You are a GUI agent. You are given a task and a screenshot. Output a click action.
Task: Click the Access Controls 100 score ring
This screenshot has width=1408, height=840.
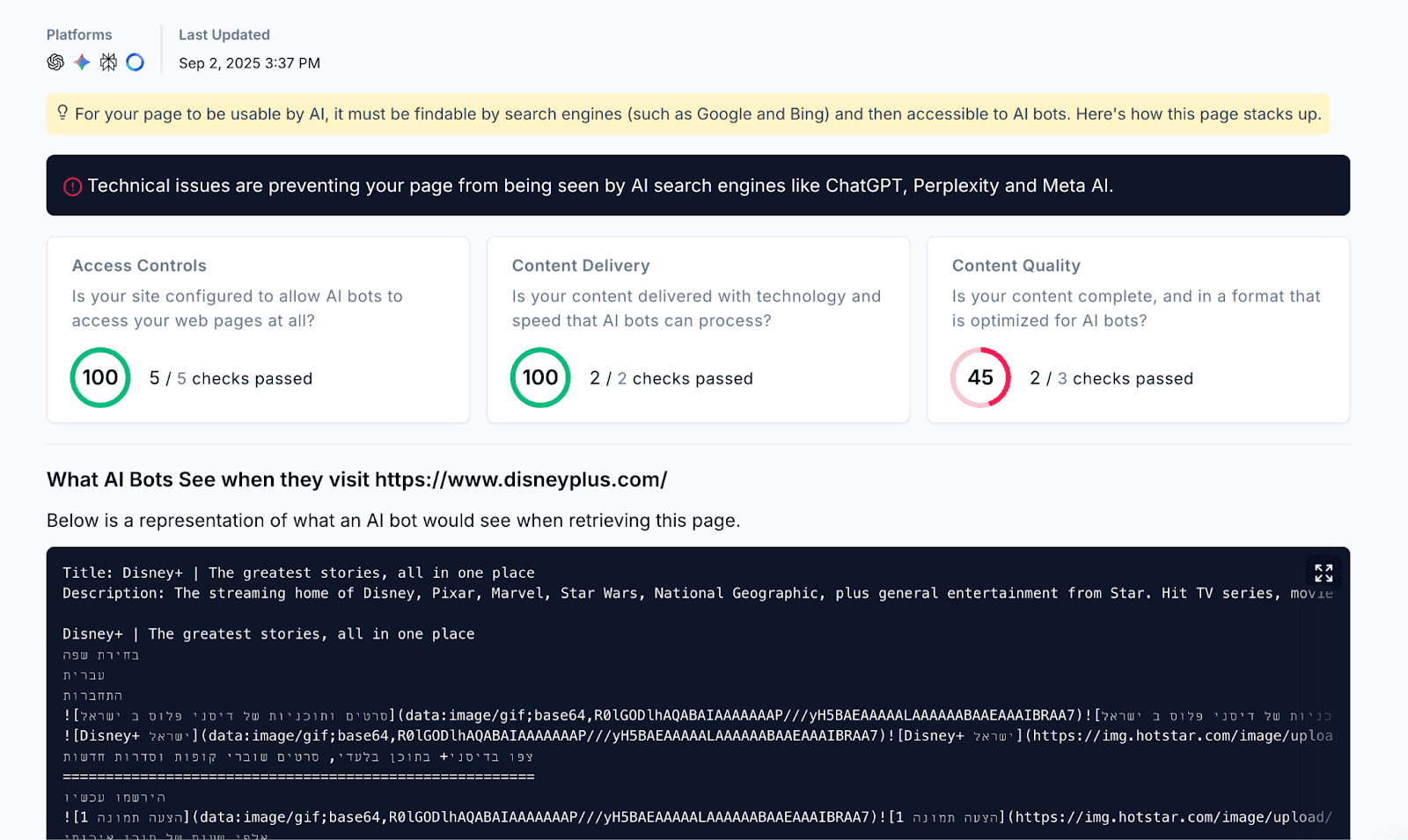pyautogui.click(x=100, y=378)
